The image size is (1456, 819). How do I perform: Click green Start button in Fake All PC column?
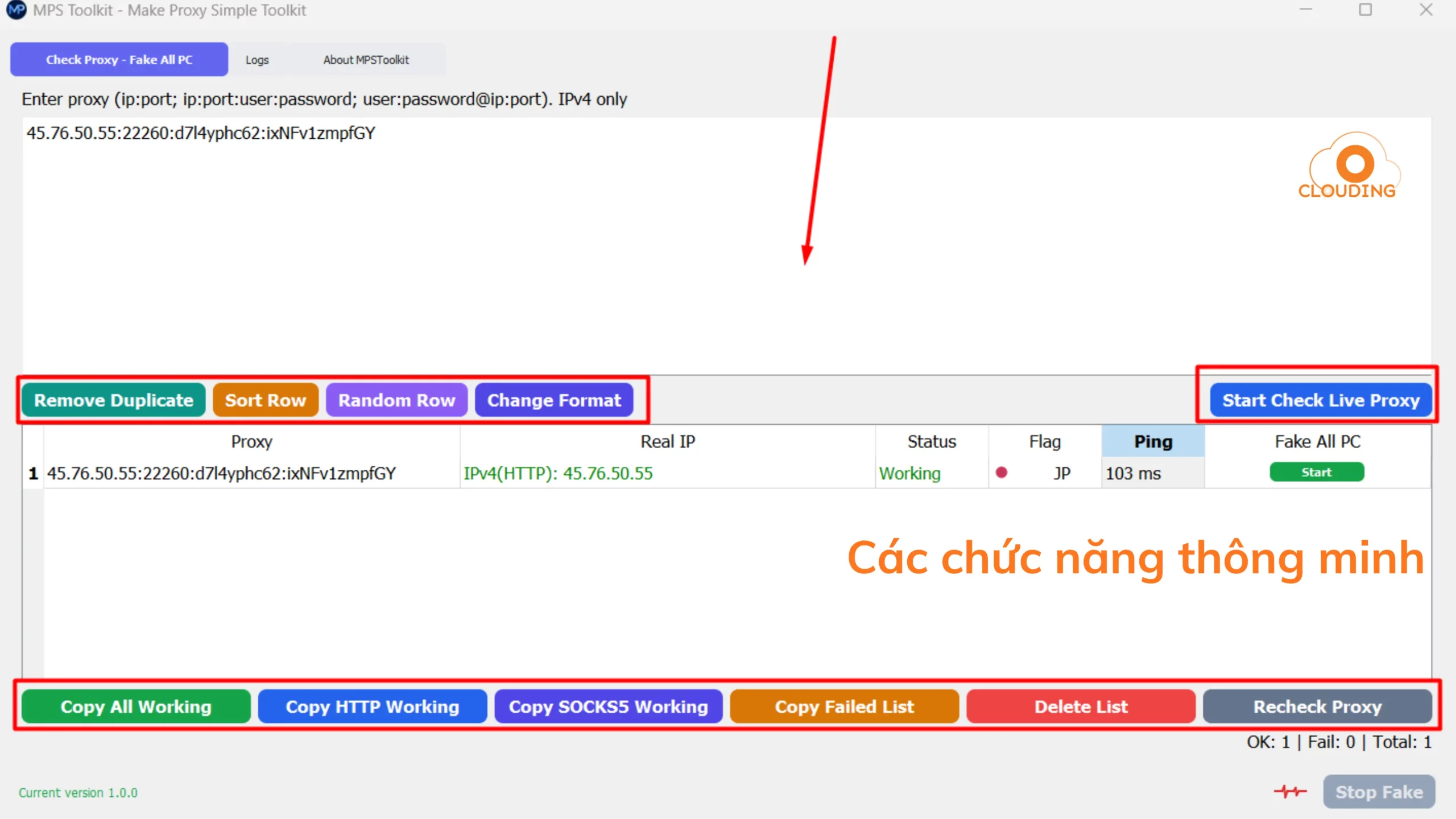1316,472
